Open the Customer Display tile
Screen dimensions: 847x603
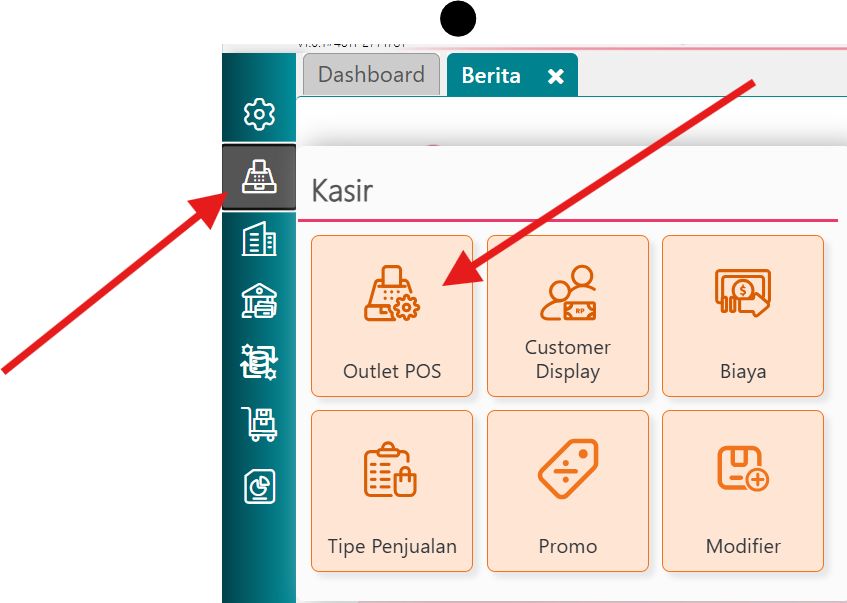pyautogui.click(x=568, y=316)
